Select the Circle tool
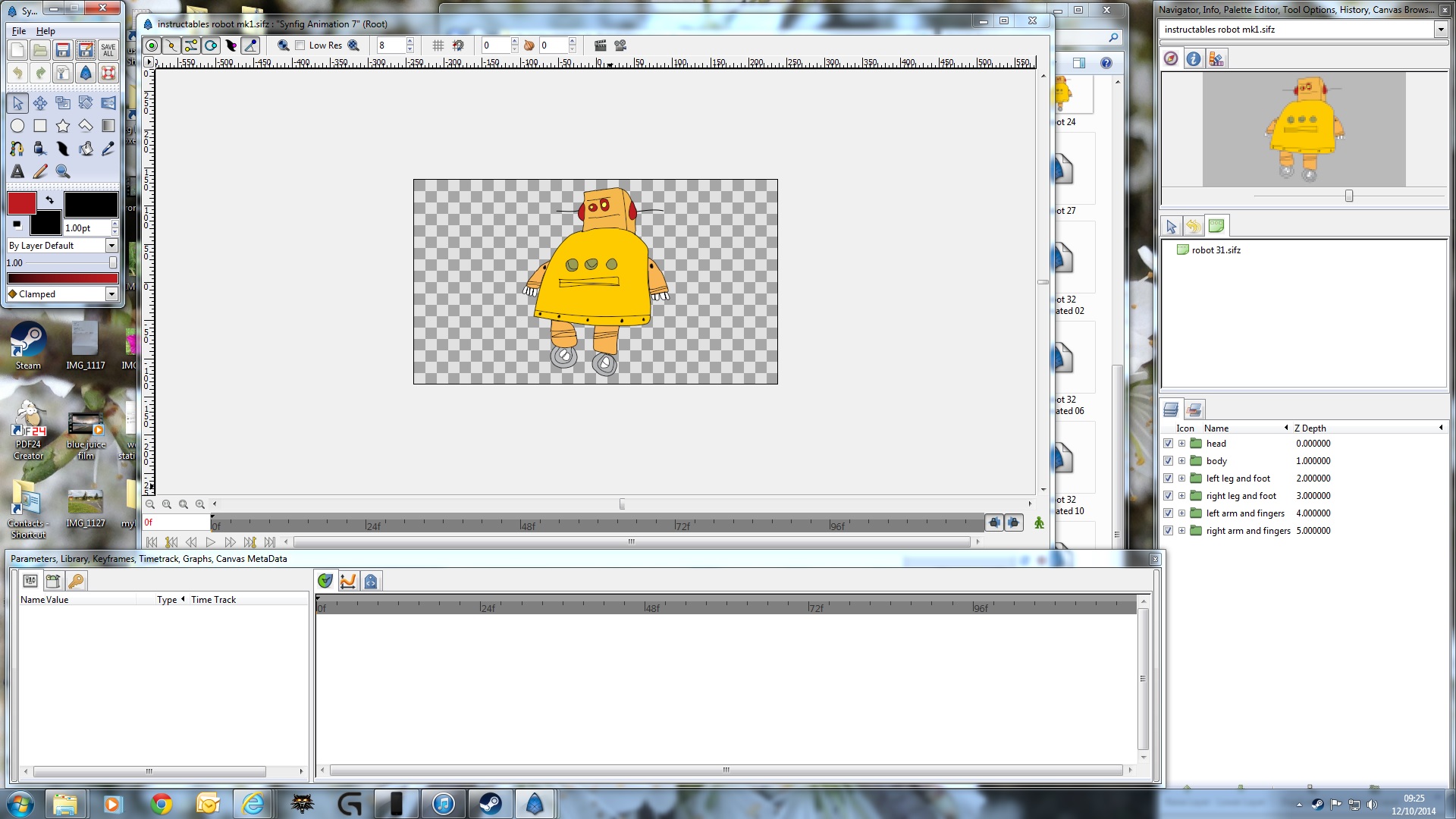 (x=17, y=126)
